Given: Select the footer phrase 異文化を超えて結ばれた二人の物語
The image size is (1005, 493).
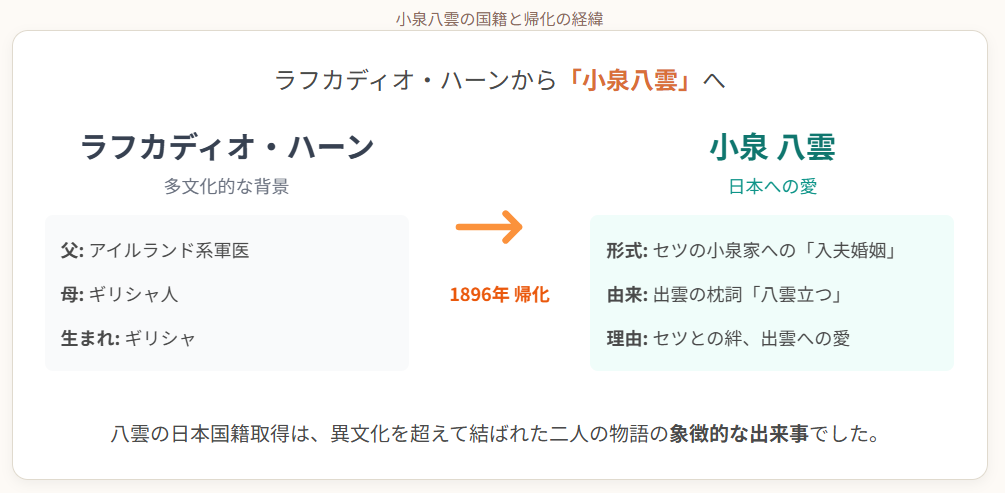Looking at the screenshot, I should pos(489,435).
